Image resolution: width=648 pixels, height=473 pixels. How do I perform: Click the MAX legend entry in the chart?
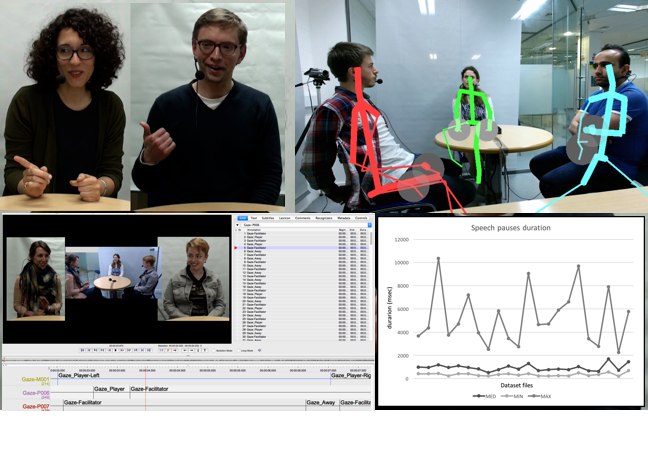tap(539, 396)
